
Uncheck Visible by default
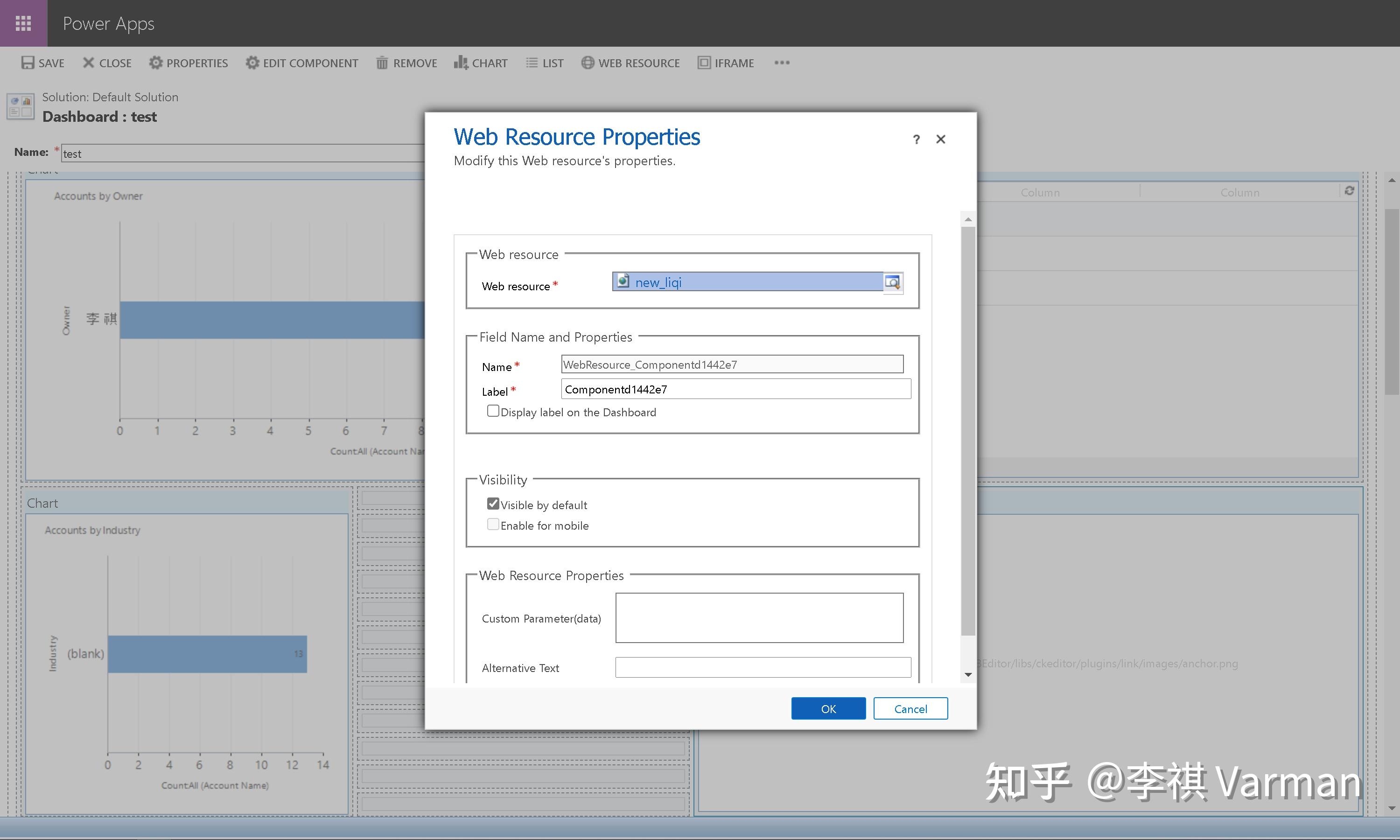click(x=493, y=504)
